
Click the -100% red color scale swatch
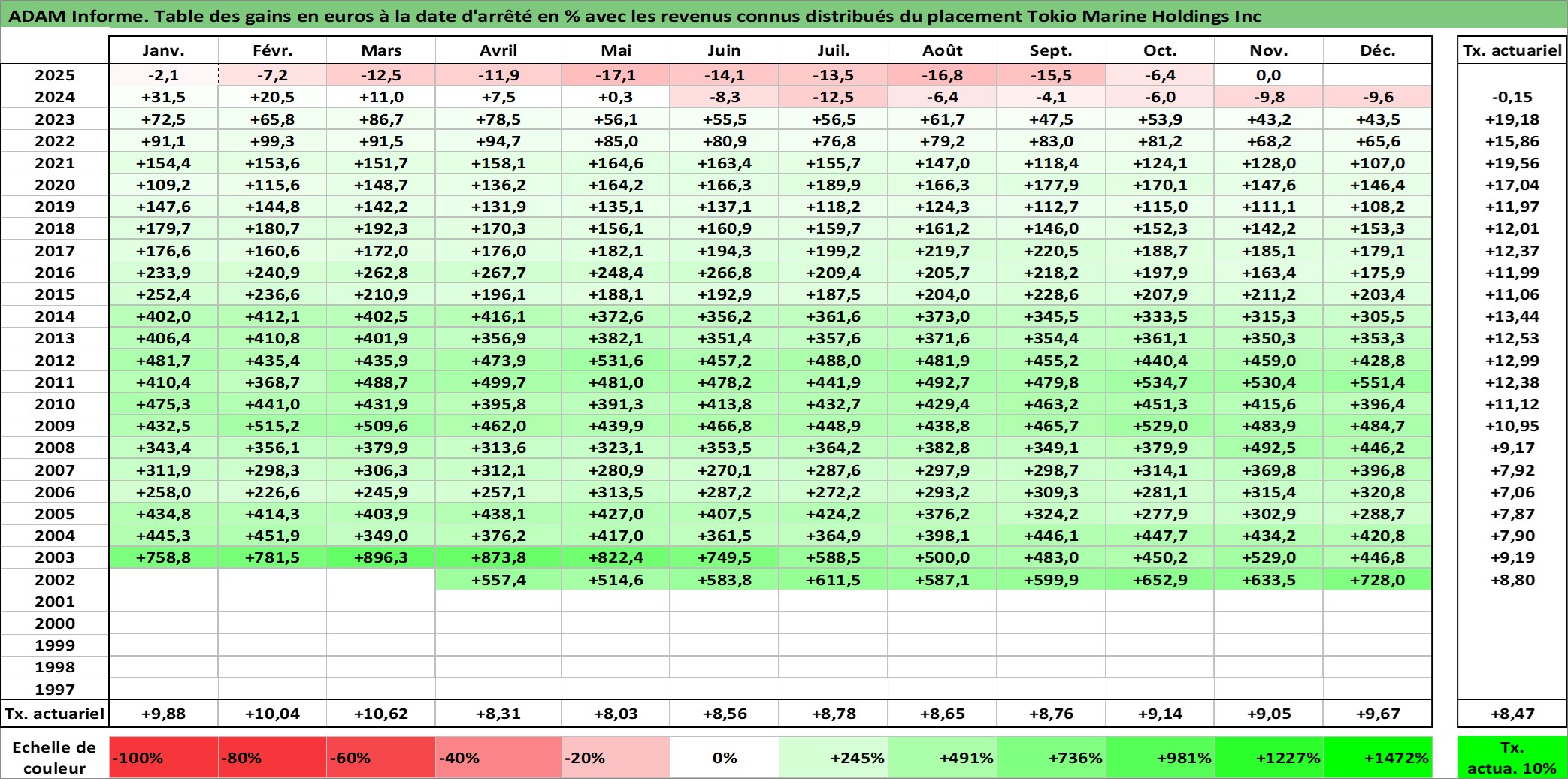tap(163, 757)
